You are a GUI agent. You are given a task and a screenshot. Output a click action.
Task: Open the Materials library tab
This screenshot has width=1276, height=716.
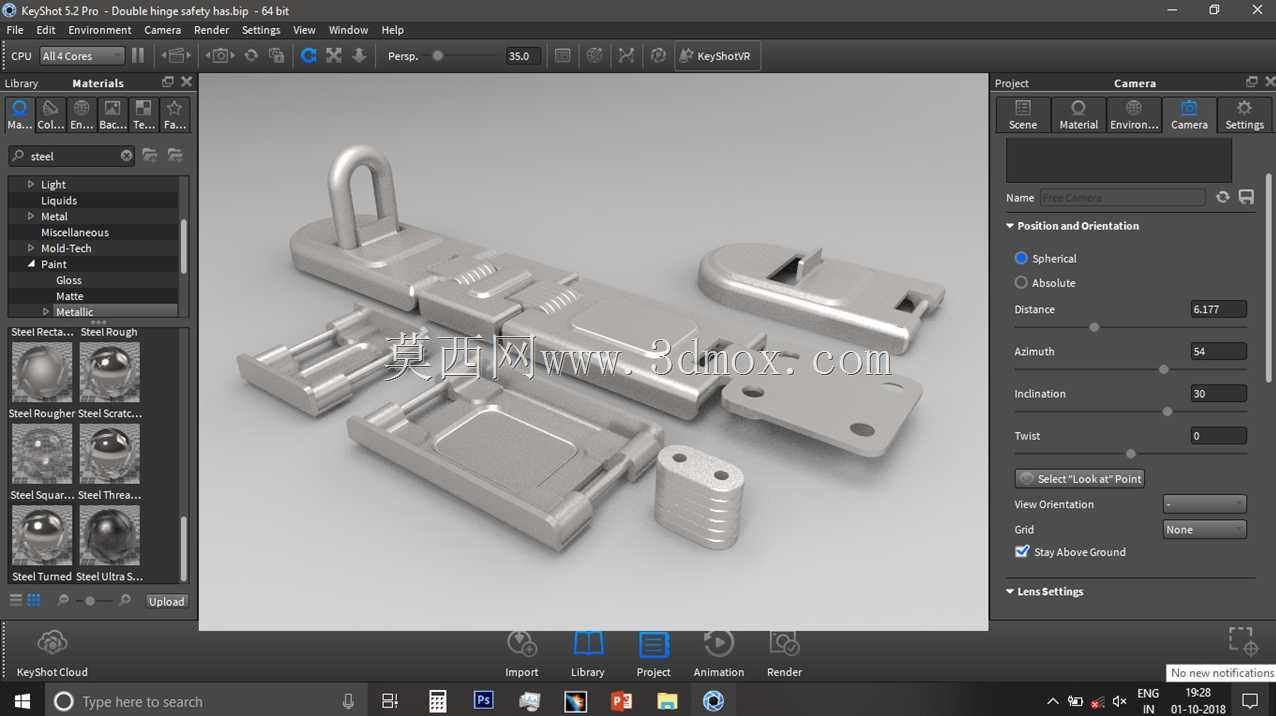[19, 114]
